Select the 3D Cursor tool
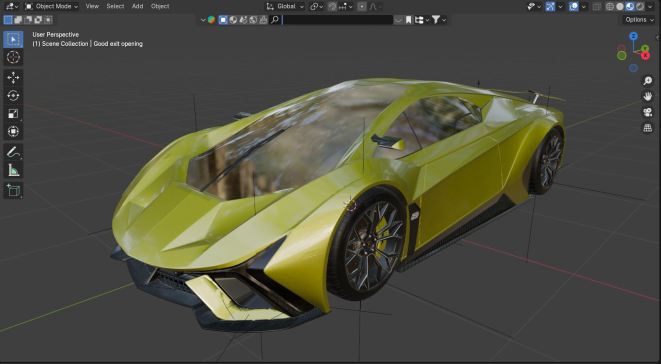The height and width of the screenshot is (364, 661). [13, 57]
